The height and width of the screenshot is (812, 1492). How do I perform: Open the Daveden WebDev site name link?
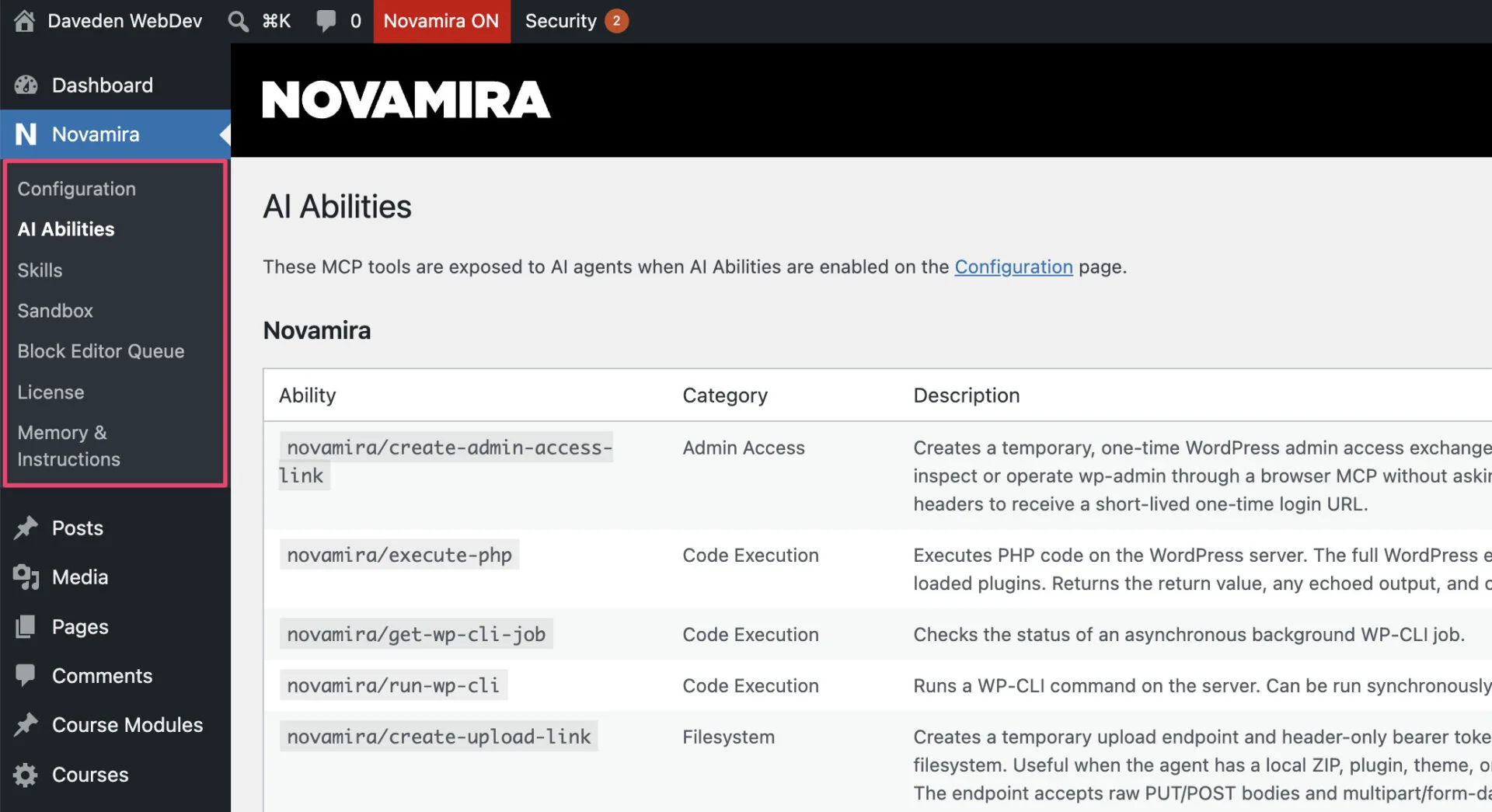click(124, 21)
